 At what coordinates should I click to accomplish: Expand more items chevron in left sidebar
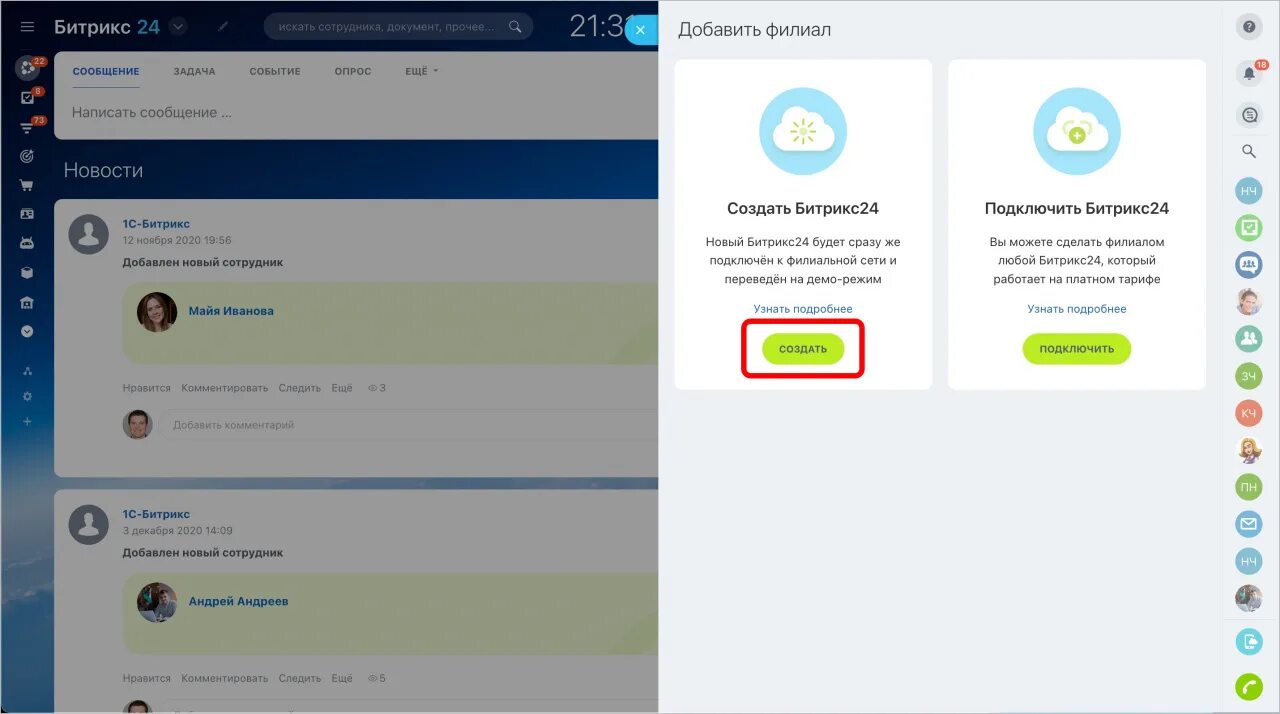point(28,331)
